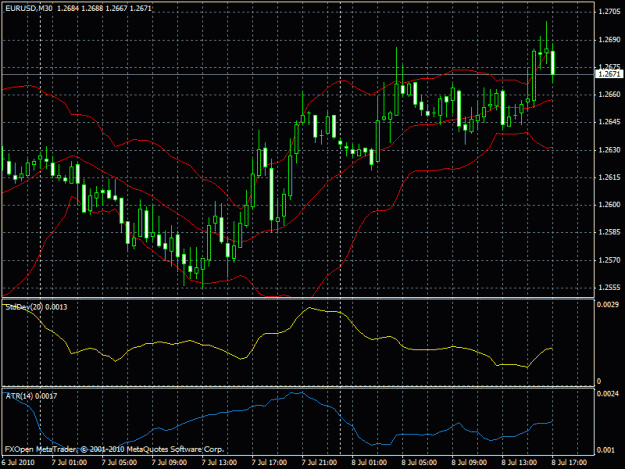Click the 8 Jul 09:00 time label
Viewport: 625px width, 469px height.
tap(469, 463)
